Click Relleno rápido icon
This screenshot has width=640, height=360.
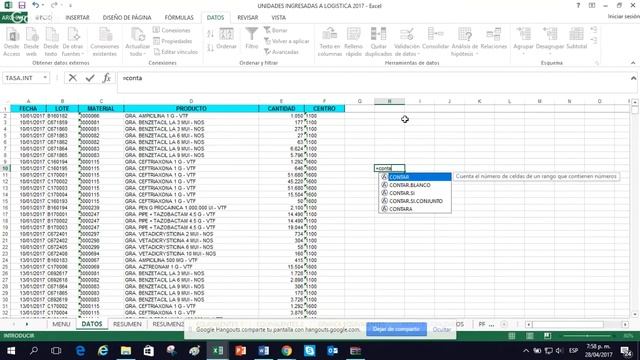tap(353, 42)
